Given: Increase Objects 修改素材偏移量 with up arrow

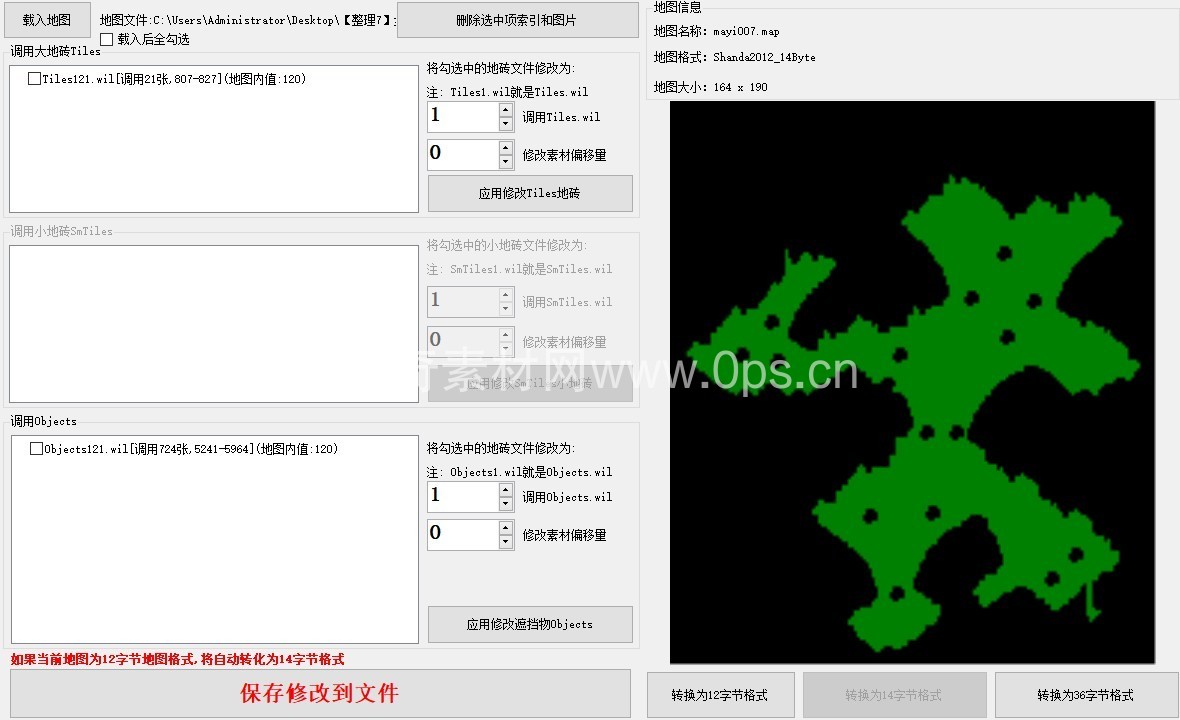Looking at the screenshot, I should pos(506,527).
